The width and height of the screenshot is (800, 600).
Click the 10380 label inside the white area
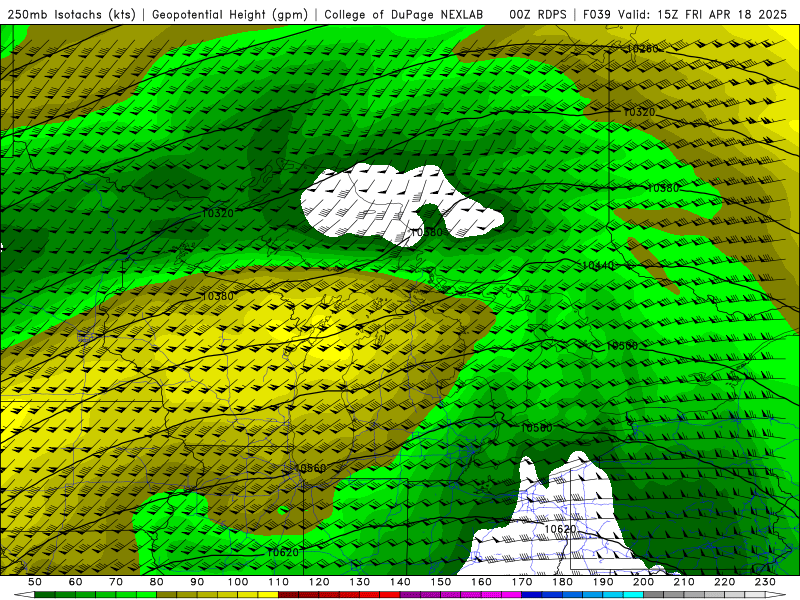click(427, 233)
